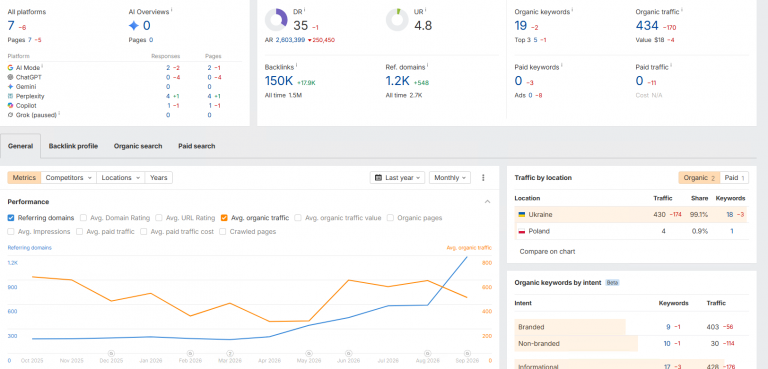Open Ukraine's 18 keywords link
Image resolution: width=768 pixels, height=369 pixels.
[x=730, y=215]
